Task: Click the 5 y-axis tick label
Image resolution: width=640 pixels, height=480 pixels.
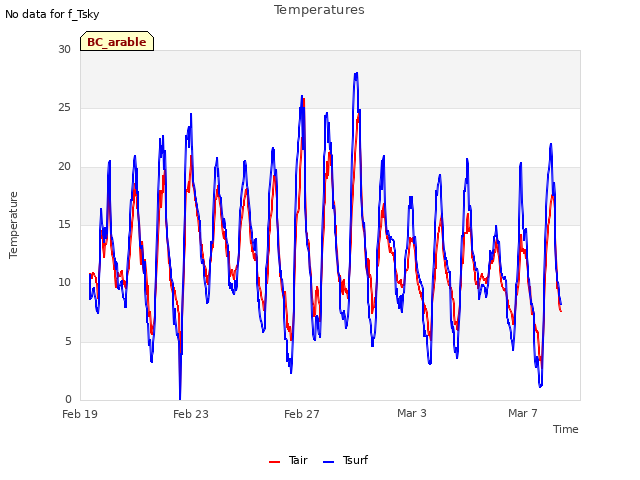Action: (68, 341)
